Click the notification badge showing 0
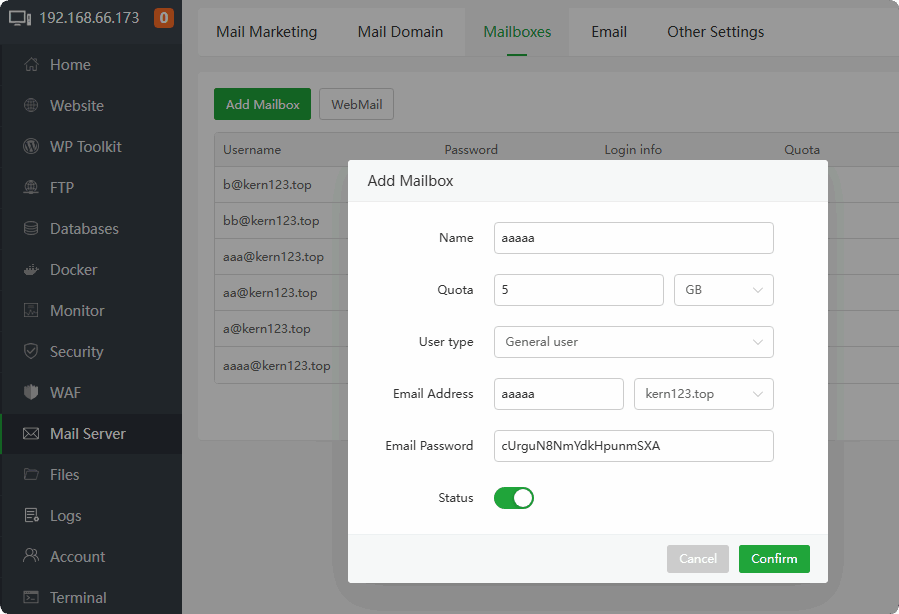This screenshot has width=899, height=614. tap(164, 18)
